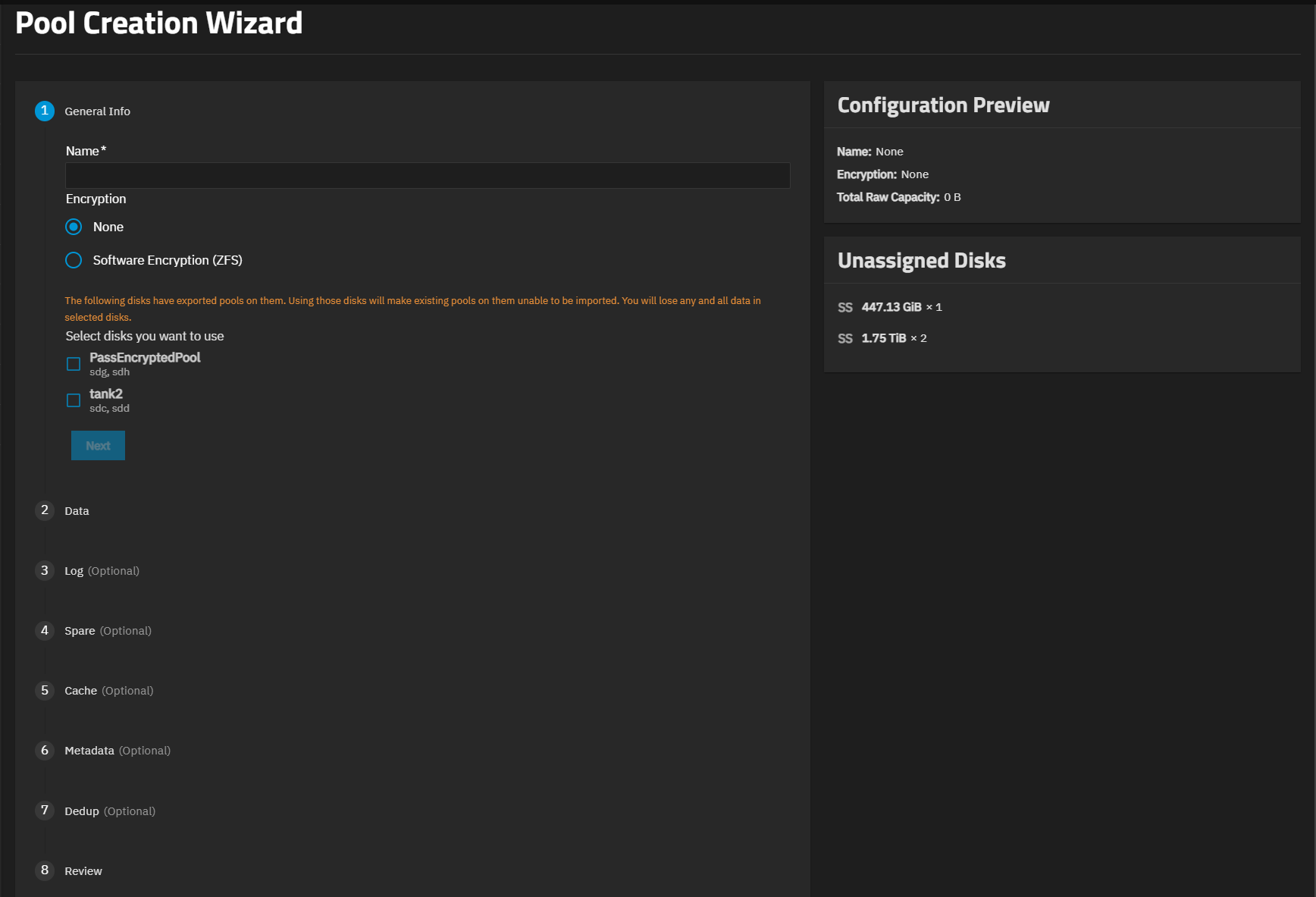The height and width of the screenshot is (897, 1316).
Task: Jump to the Review step label
Action: pos(83,871)
